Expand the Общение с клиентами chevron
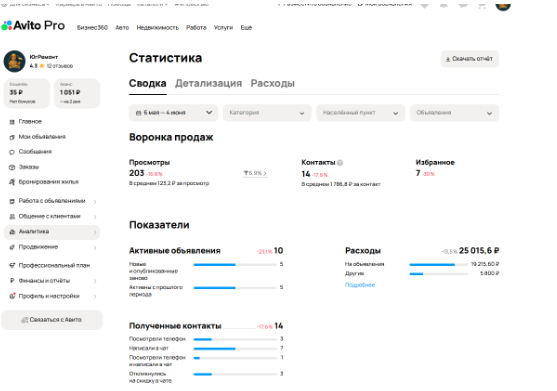 coord(95,217)
